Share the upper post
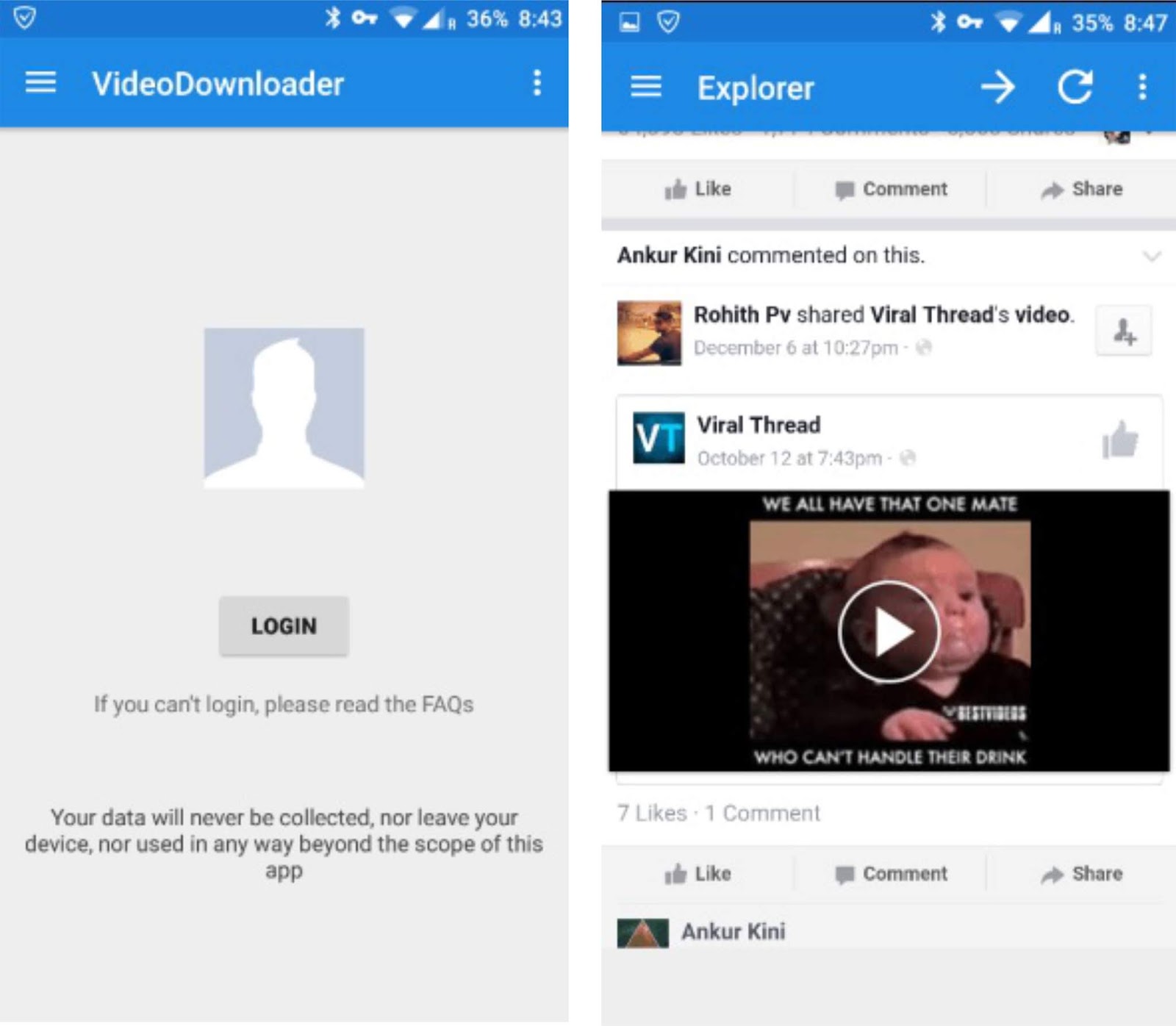 [x=1082, y=189]
